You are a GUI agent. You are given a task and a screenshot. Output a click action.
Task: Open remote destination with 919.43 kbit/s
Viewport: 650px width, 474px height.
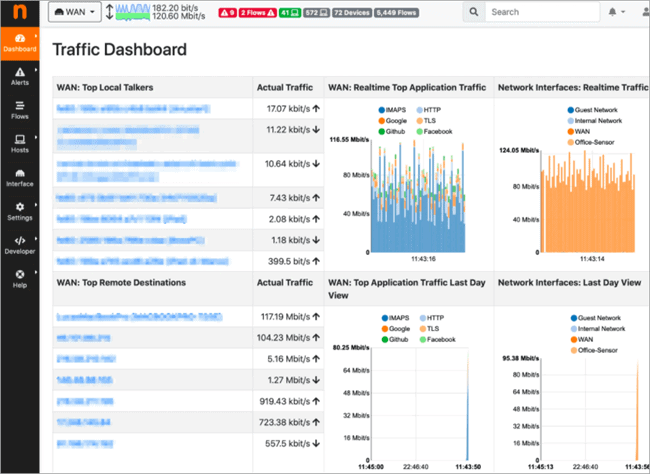pos(85,401)
